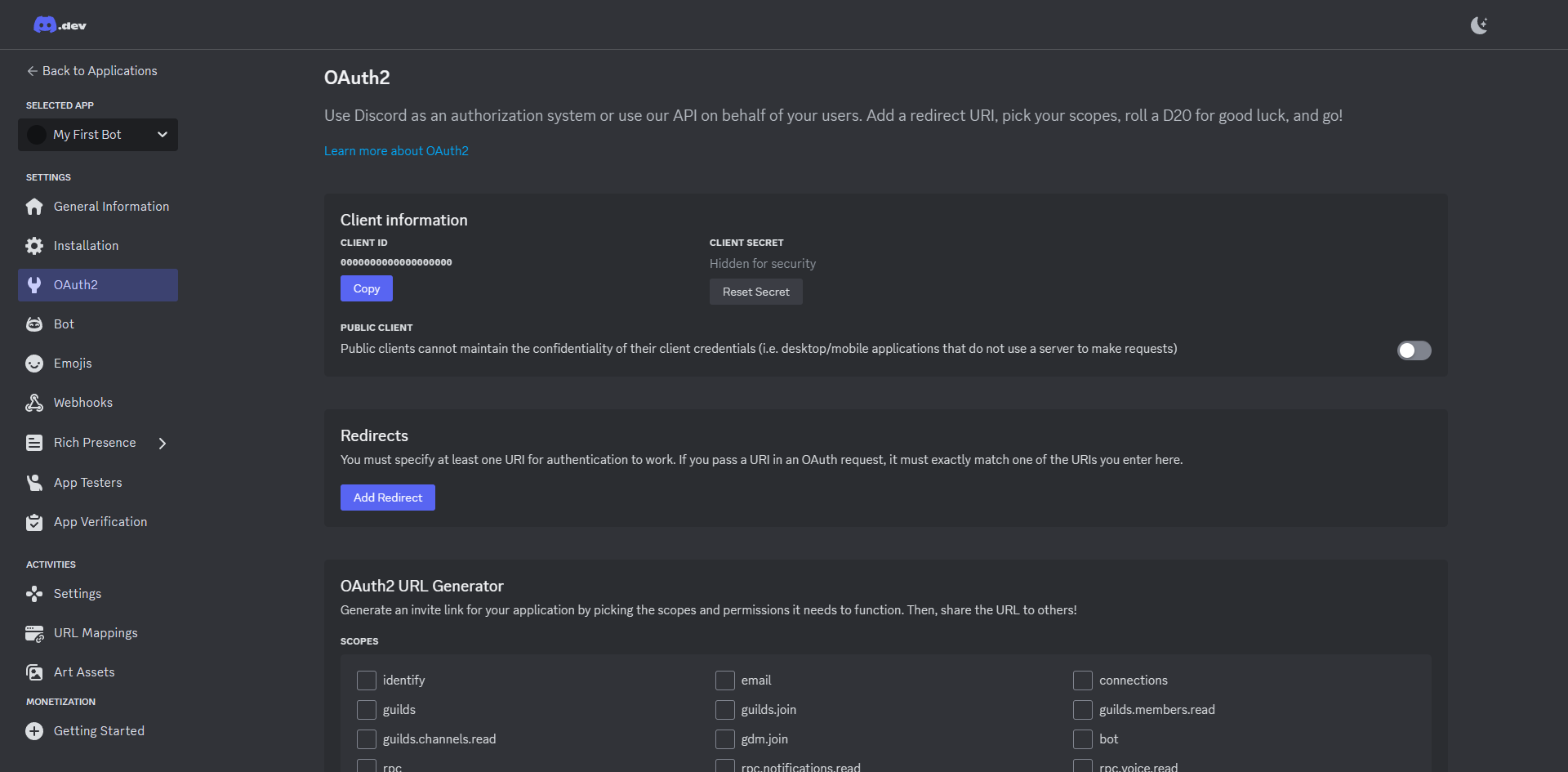
Task: Check the gdm.join scope checkbox
Action: pos(725,739)
